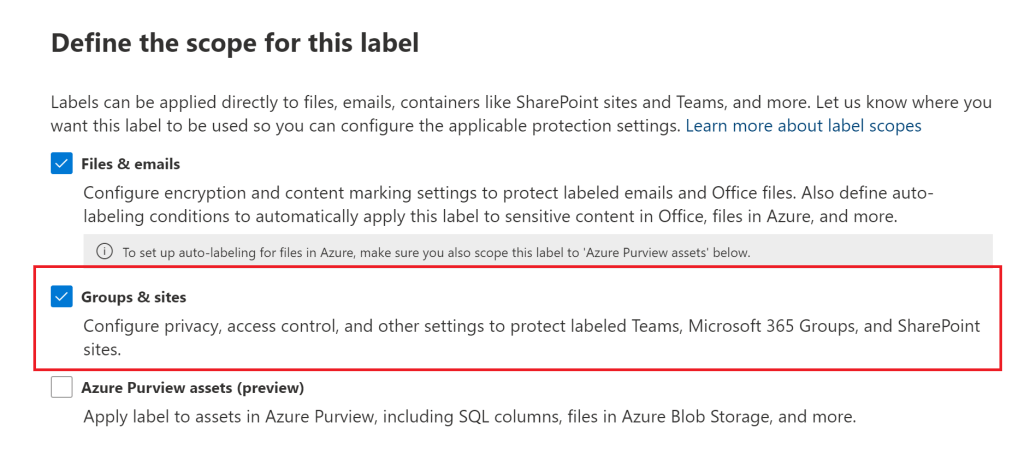The width and height of the screenshot is (1024, 465).
Task: Open Learn more about label scopes link
Action: coord(803,126)
